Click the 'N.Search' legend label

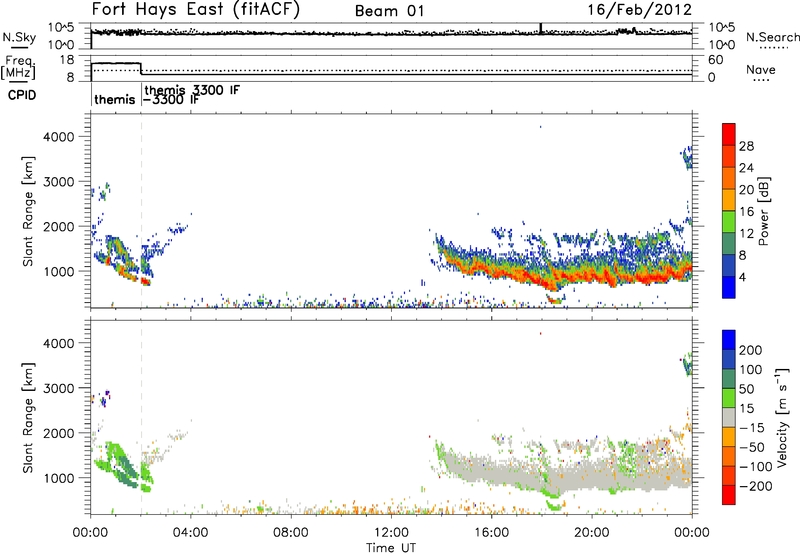(772, 37)
